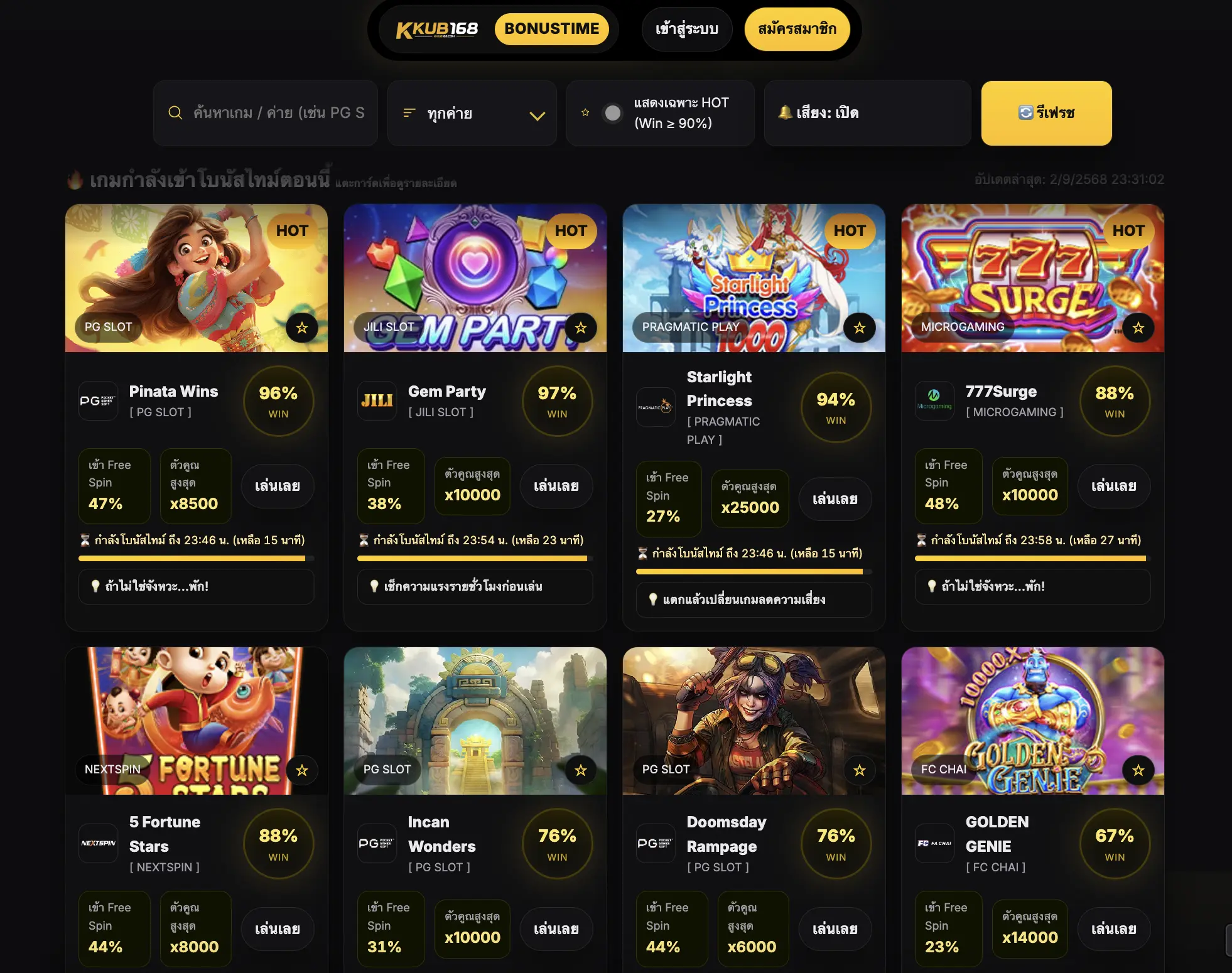Toggle the sound on/off bell control
The image size is (1232, 973).
867,113
